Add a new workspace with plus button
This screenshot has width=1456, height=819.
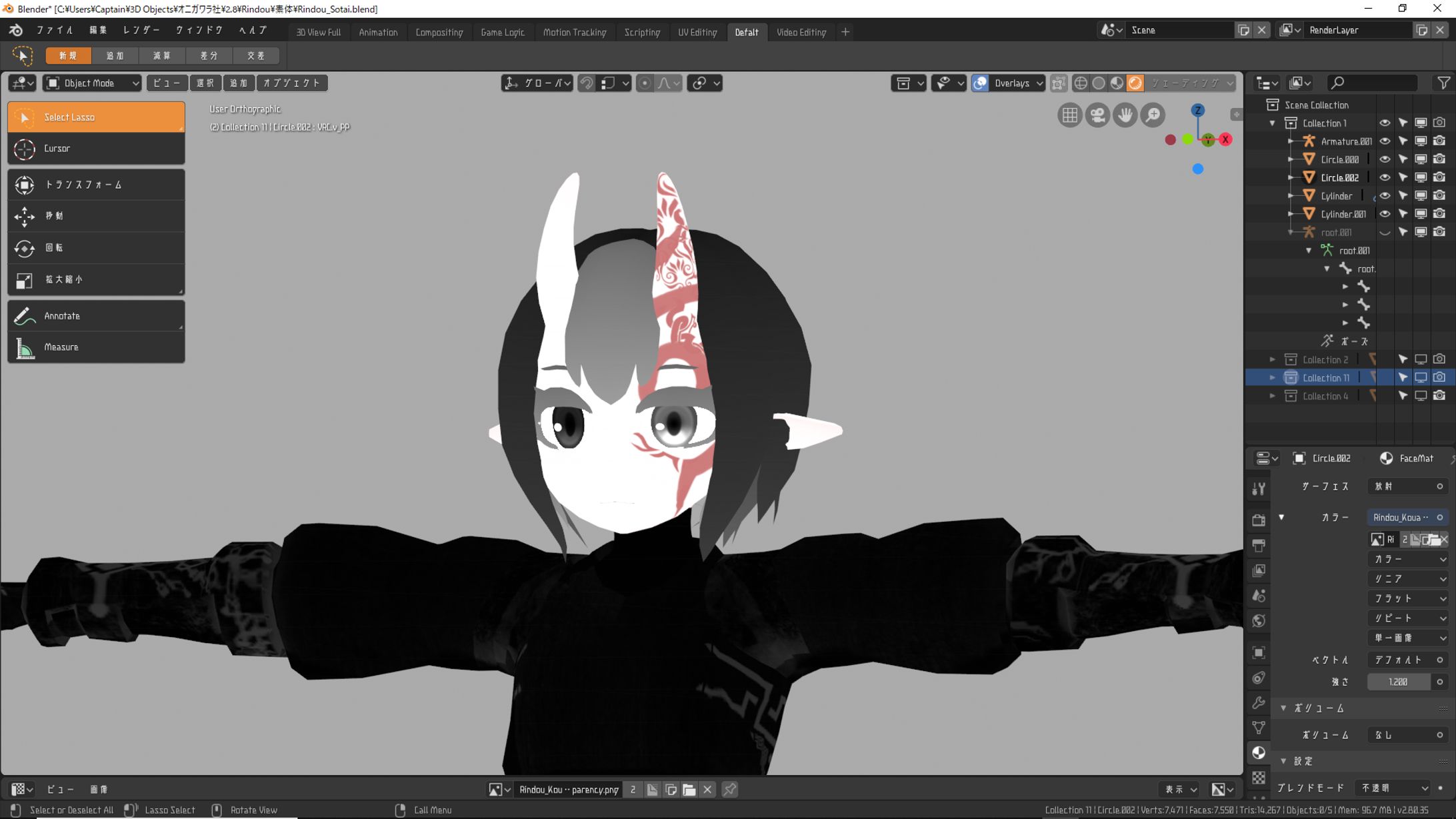pyautogui.click(x=845, y=32)
